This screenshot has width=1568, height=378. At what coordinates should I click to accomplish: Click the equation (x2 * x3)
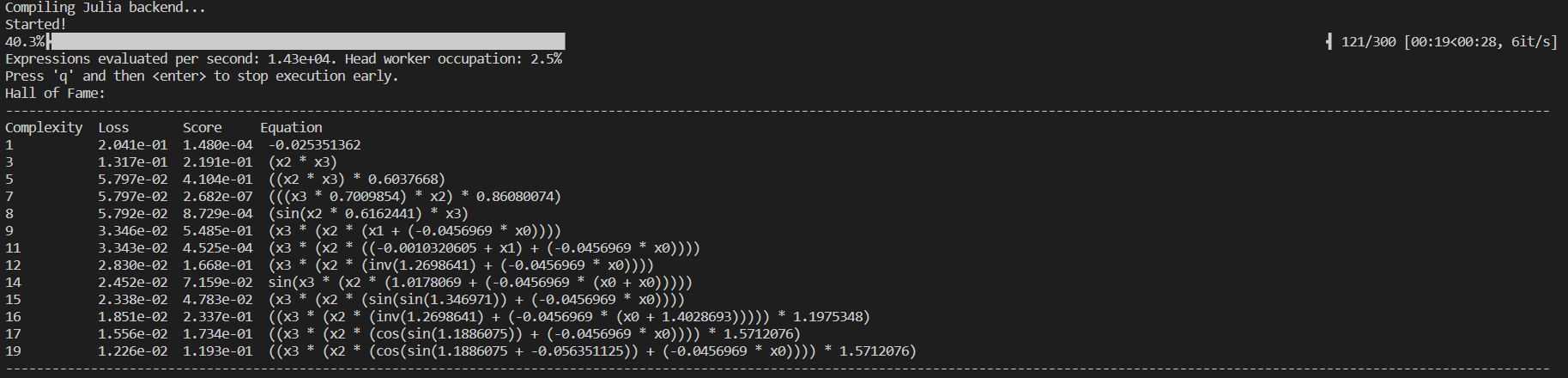[x=302, y=162]
